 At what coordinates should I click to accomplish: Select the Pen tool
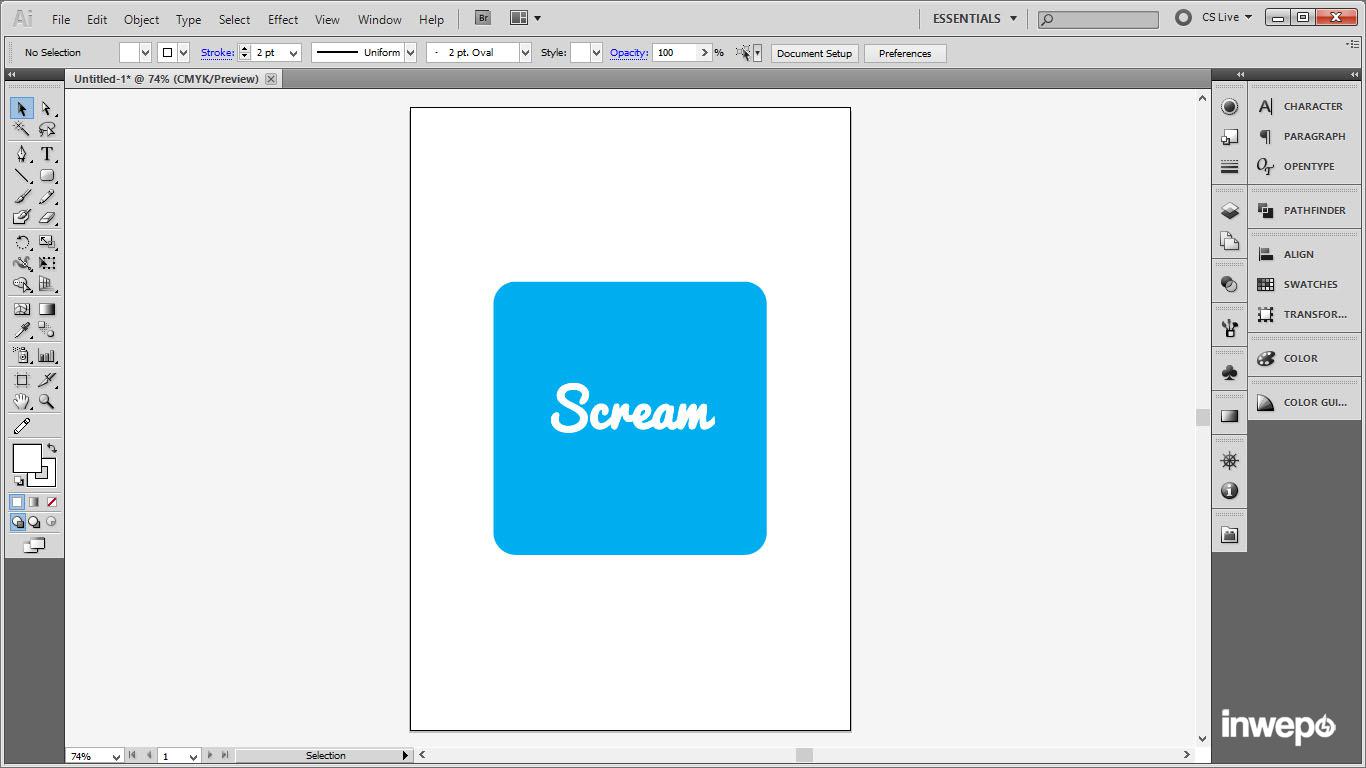pos(22,154)
